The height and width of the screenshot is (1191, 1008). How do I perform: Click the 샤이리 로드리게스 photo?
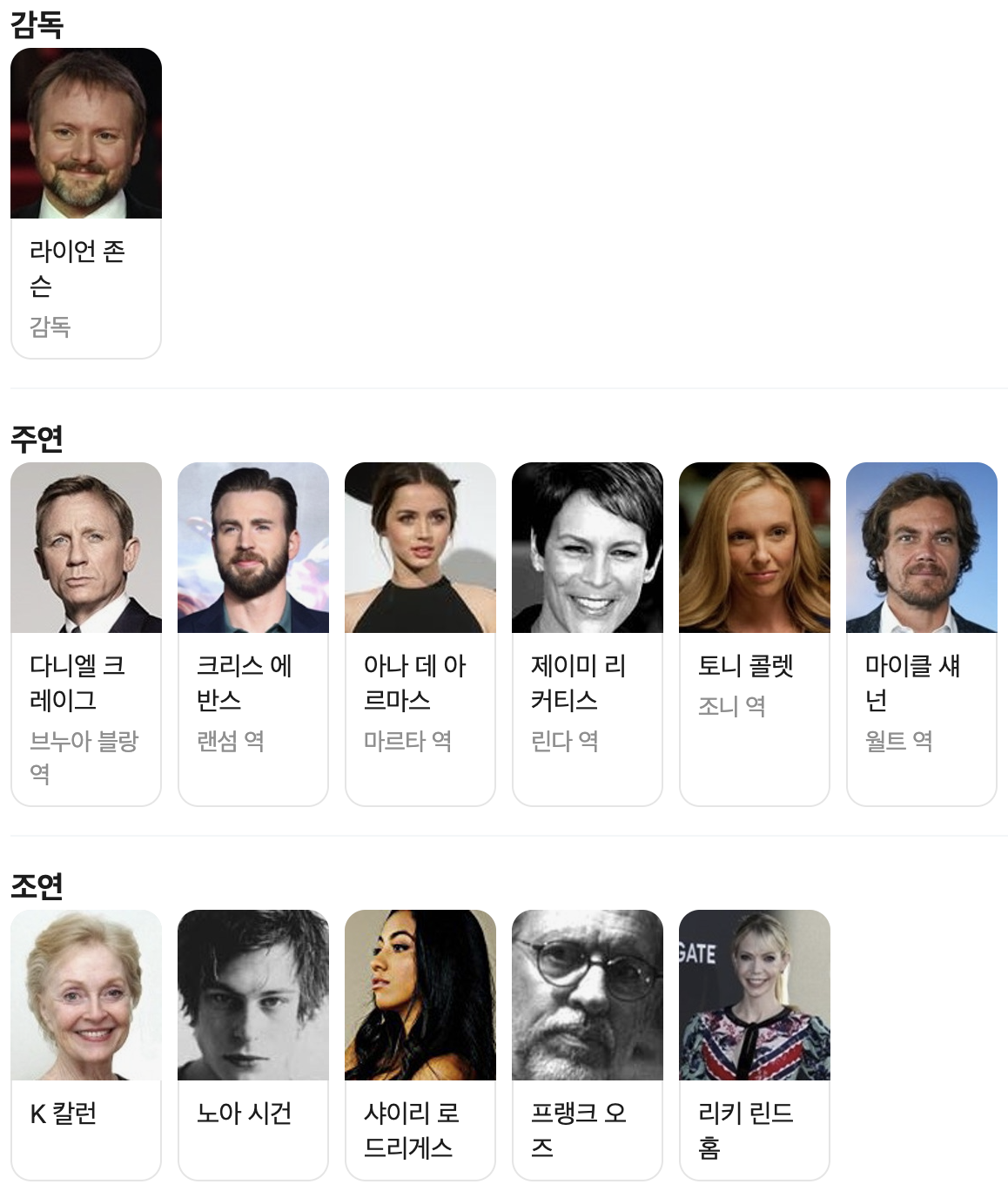[x=420, y=995]
